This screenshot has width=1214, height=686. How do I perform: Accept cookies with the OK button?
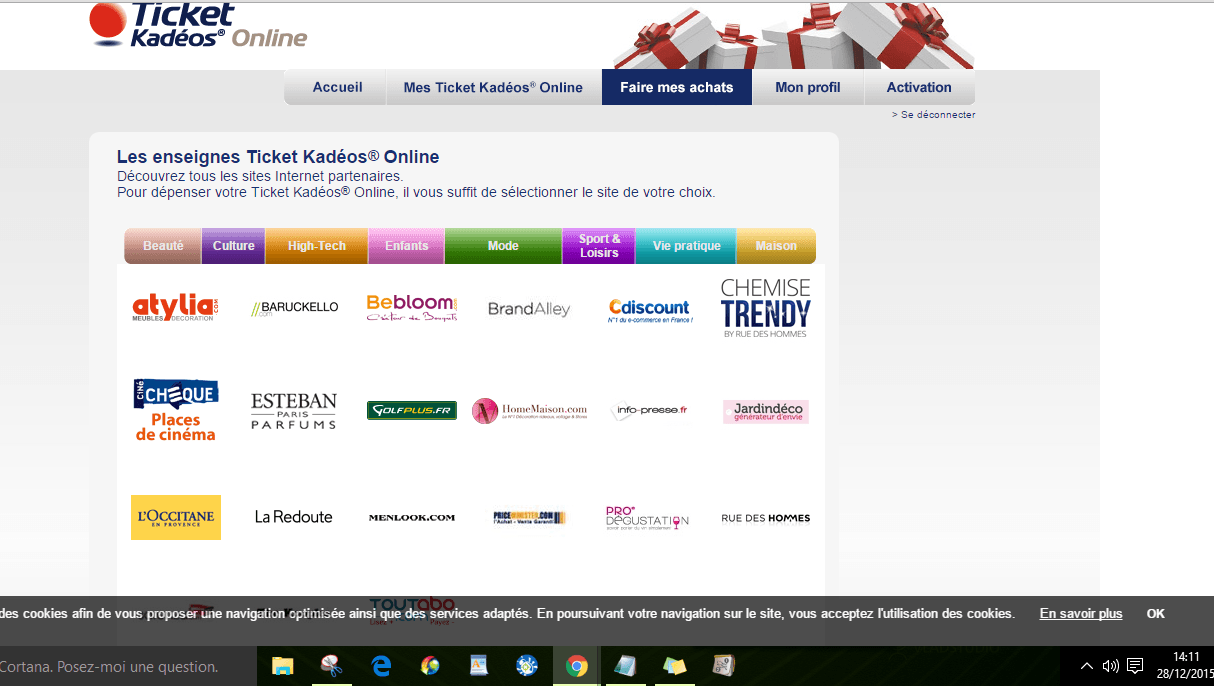point(1155,614)
